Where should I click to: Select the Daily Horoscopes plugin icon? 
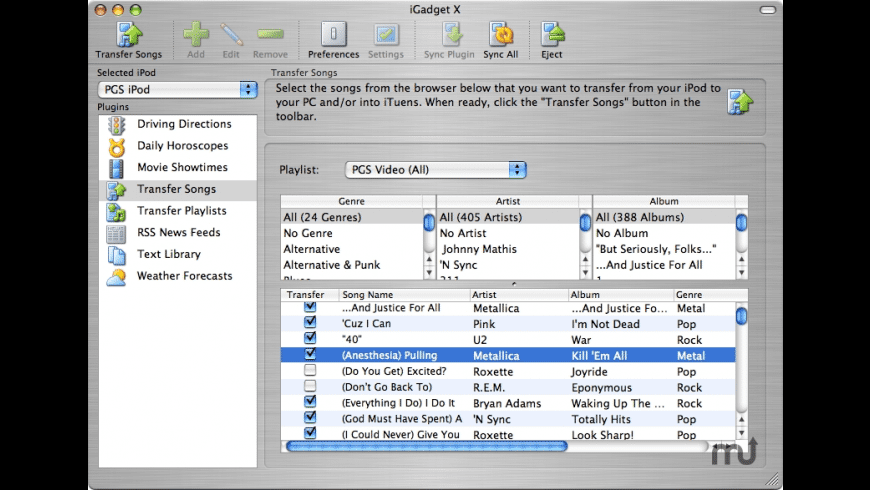pos(117,147)
